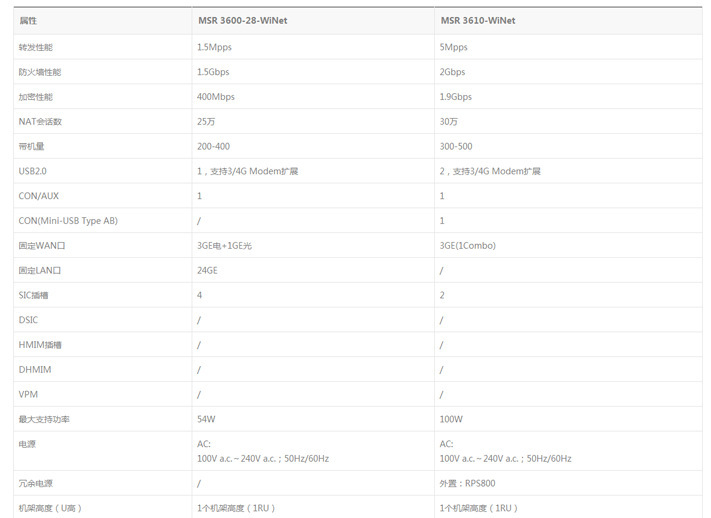Click the CON/AUX row label

[x=39, y=196]
